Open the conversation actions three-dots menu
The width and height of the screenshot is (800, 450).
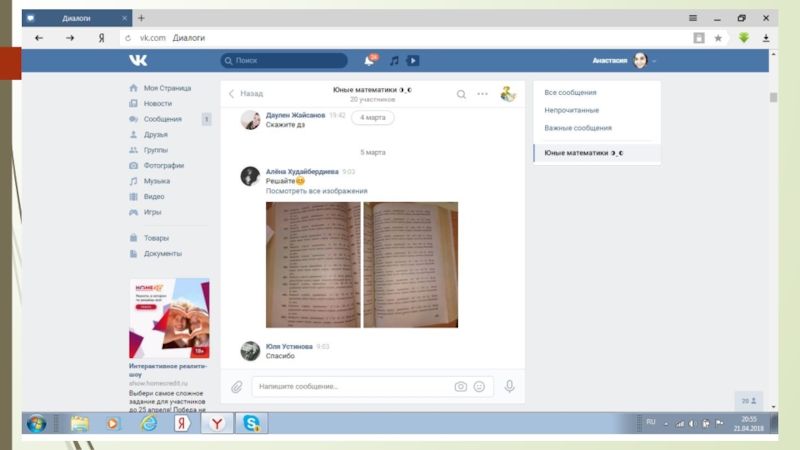pos(482,94)
